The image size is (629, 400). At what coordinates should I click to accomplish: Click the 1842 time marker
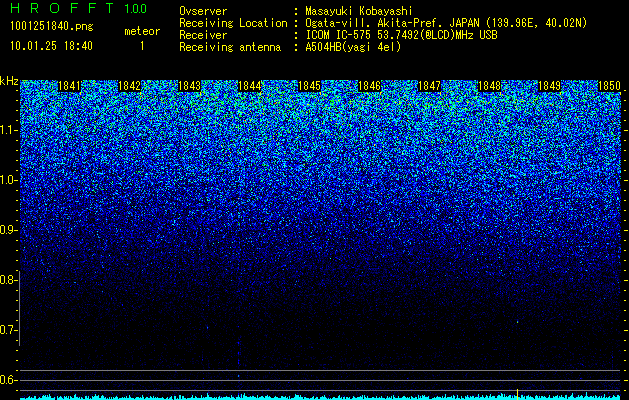pos(130,86)
